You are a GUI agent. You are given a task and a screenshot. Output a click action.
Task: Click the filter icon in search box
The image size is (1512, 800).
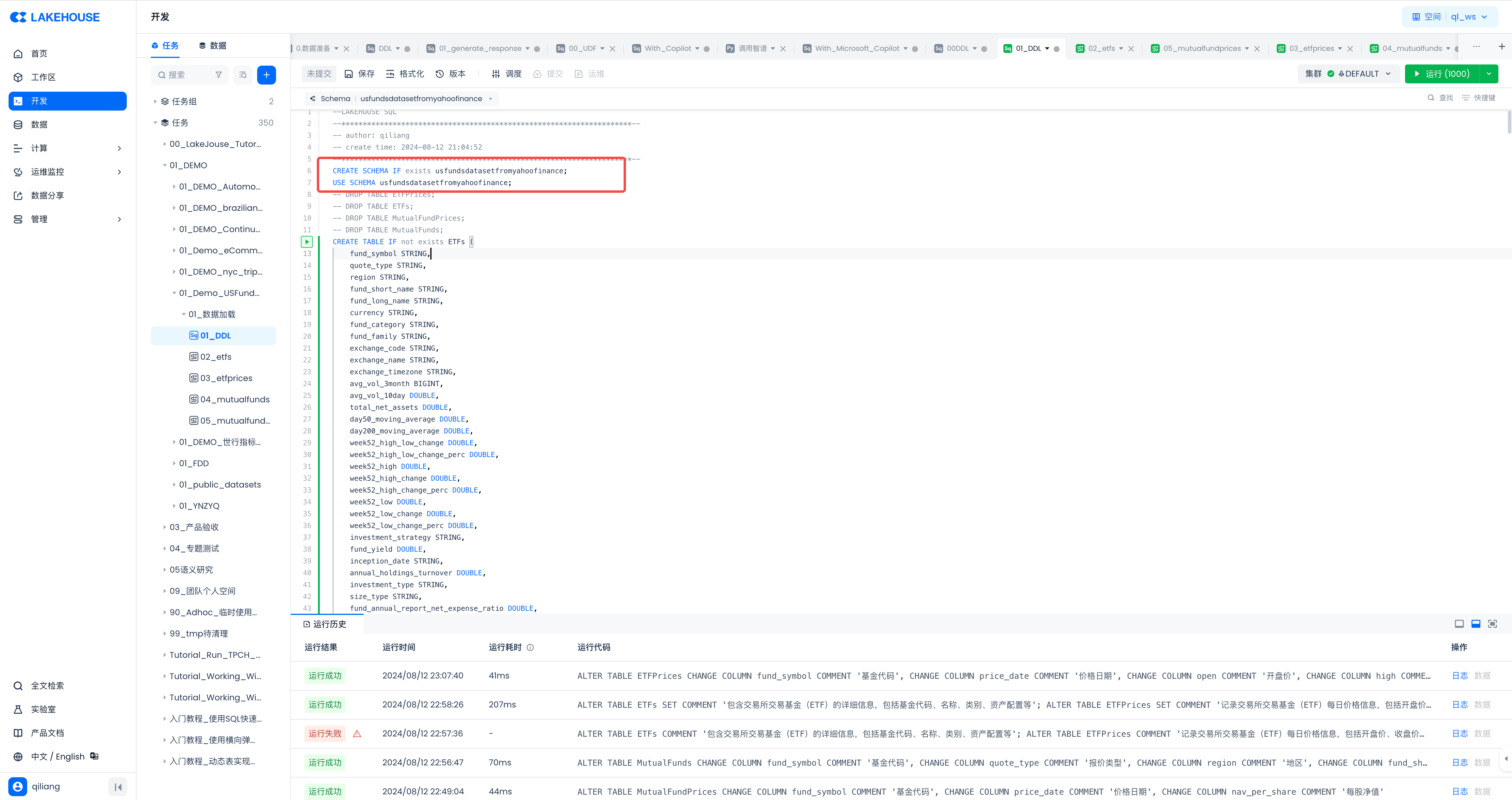(218, 75)
